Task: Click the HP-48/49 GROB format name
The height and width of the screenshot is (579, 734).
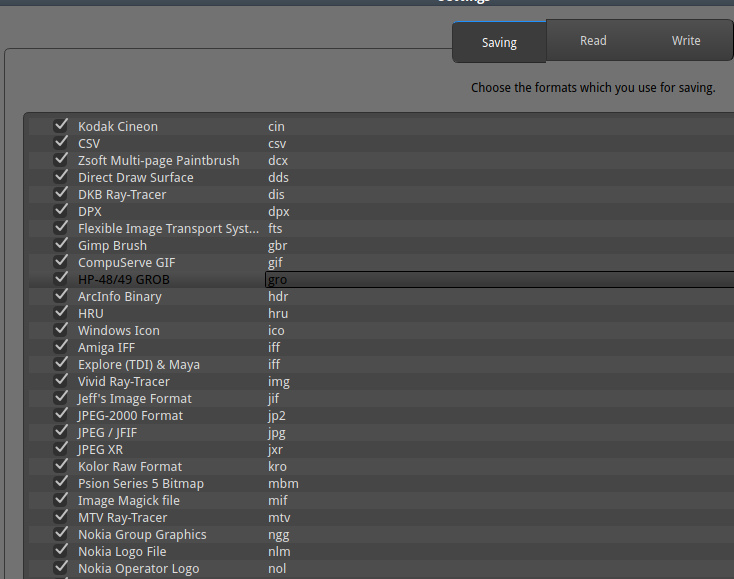Action: click(x=124, y=279)
